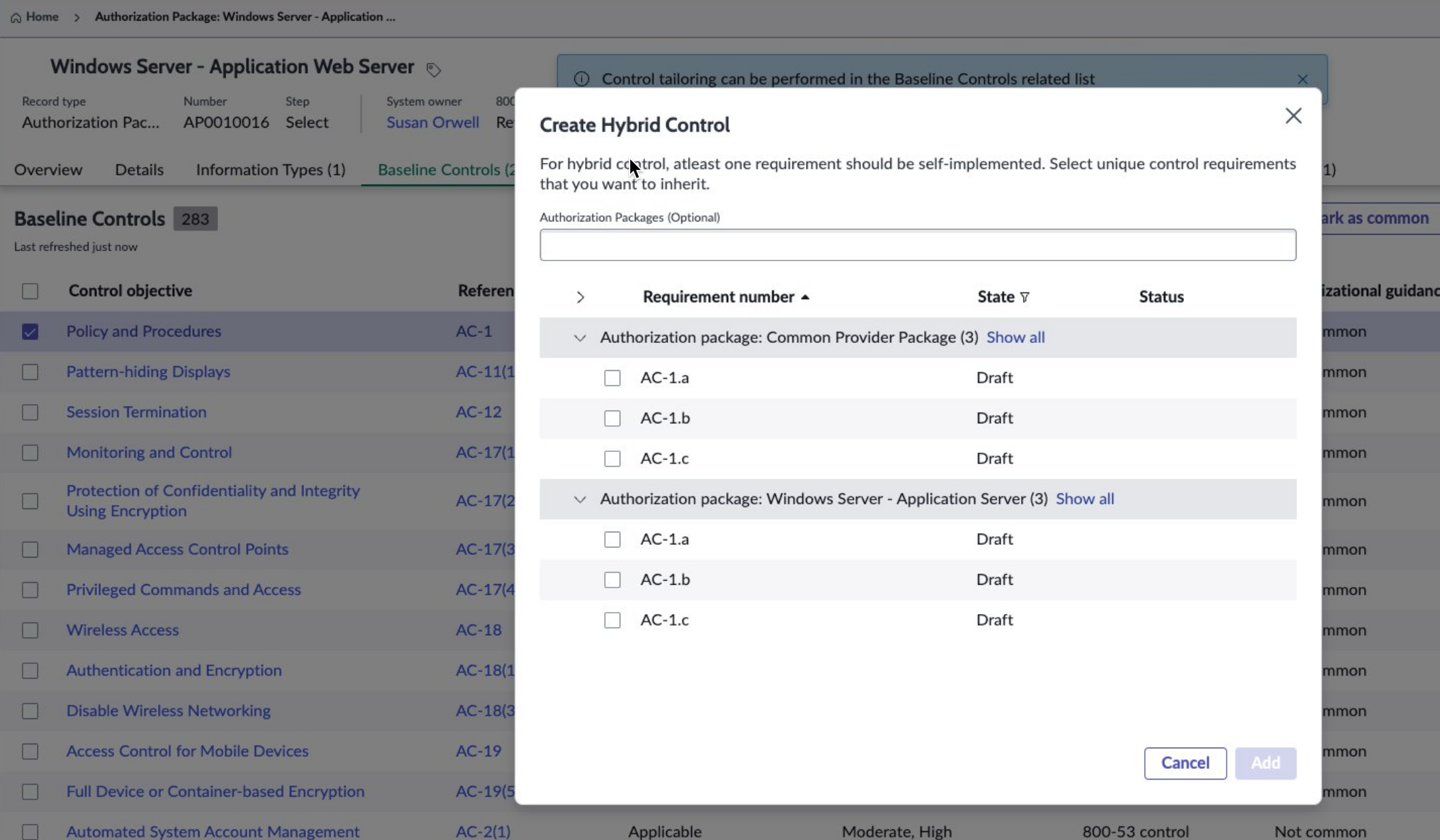1440x840 pixels.
Task: Open the Policy and Procedures control
Action: pyautogui.click(x=144, y=331)
